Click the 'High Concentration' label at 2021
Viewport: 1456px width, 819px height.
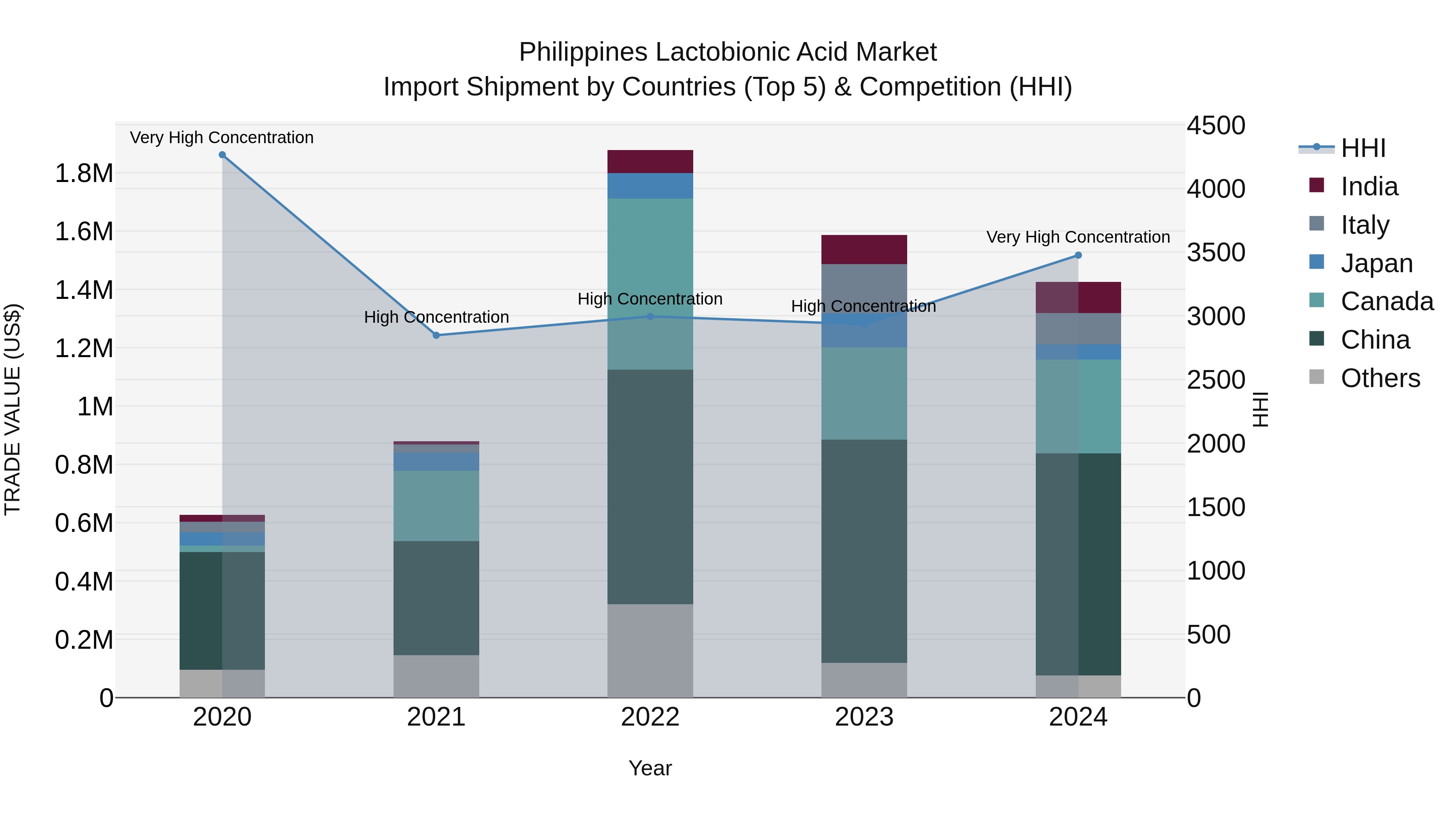click(436, 317)
